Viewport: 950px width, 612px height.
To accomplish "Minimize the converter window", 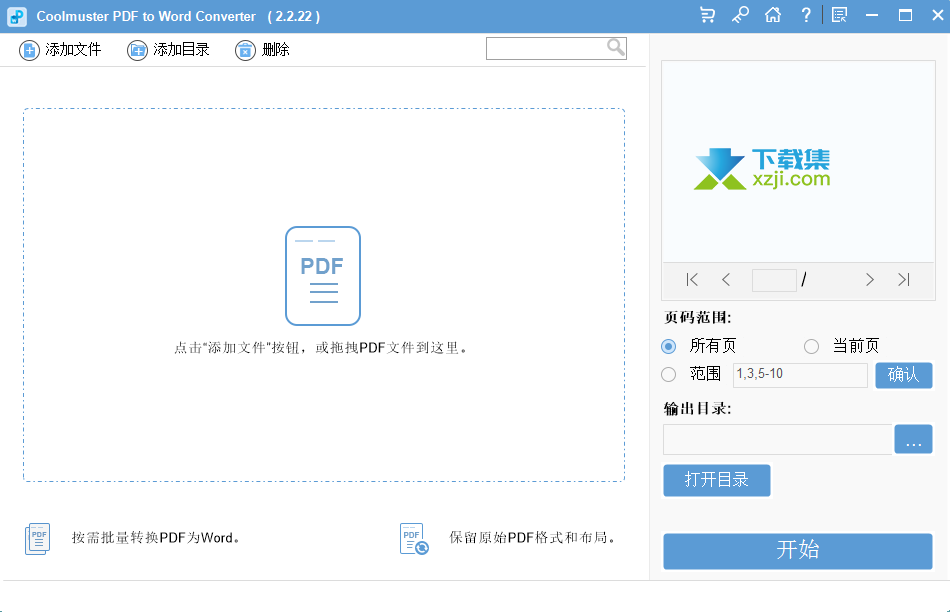I will [x=872, y=15].
